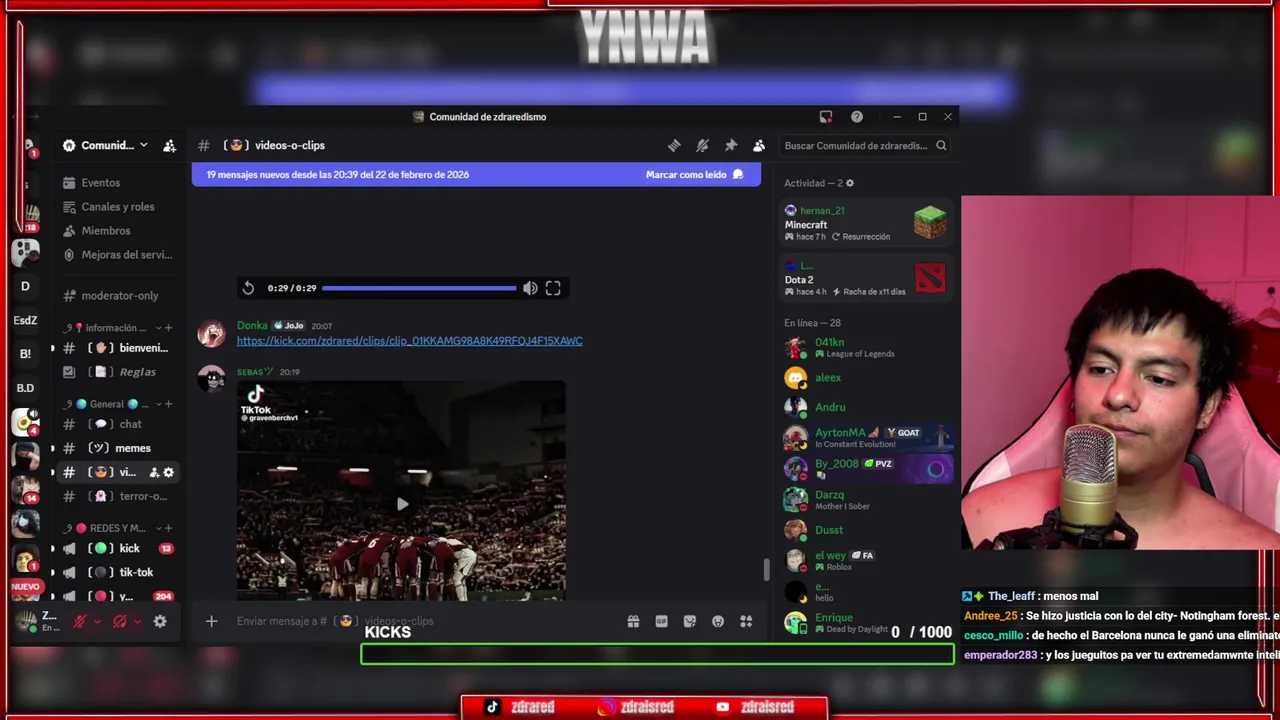Open the EsdZ server icon
The height and width of the screenshot is (720, 1280).
point(25,320)
